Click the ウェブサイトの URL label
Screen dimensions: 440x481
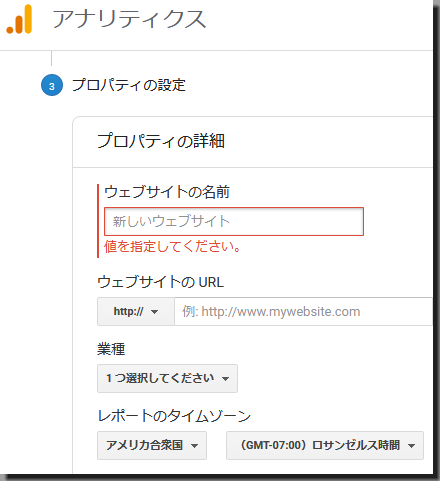coord(161,282)
